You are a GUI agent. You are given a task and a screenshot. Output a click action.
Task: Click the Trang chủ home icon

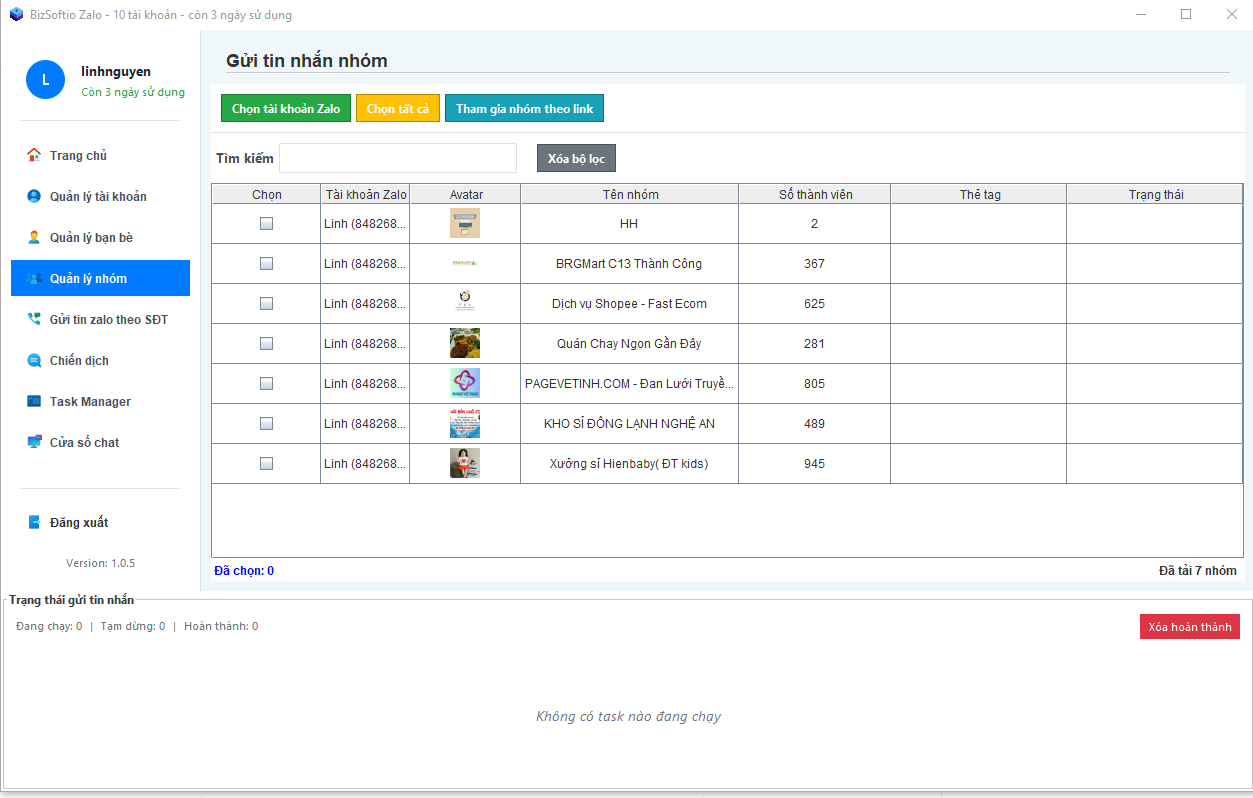35,155
